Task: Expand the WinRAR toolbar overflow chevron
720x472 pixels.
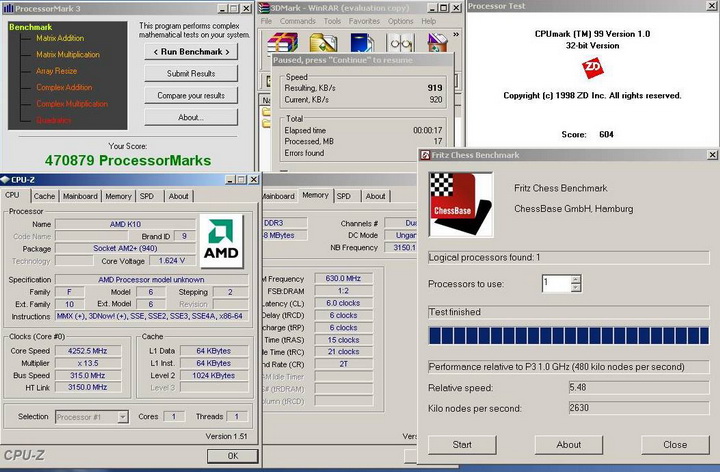Action: pyautogui.click(x=456, y=34)
